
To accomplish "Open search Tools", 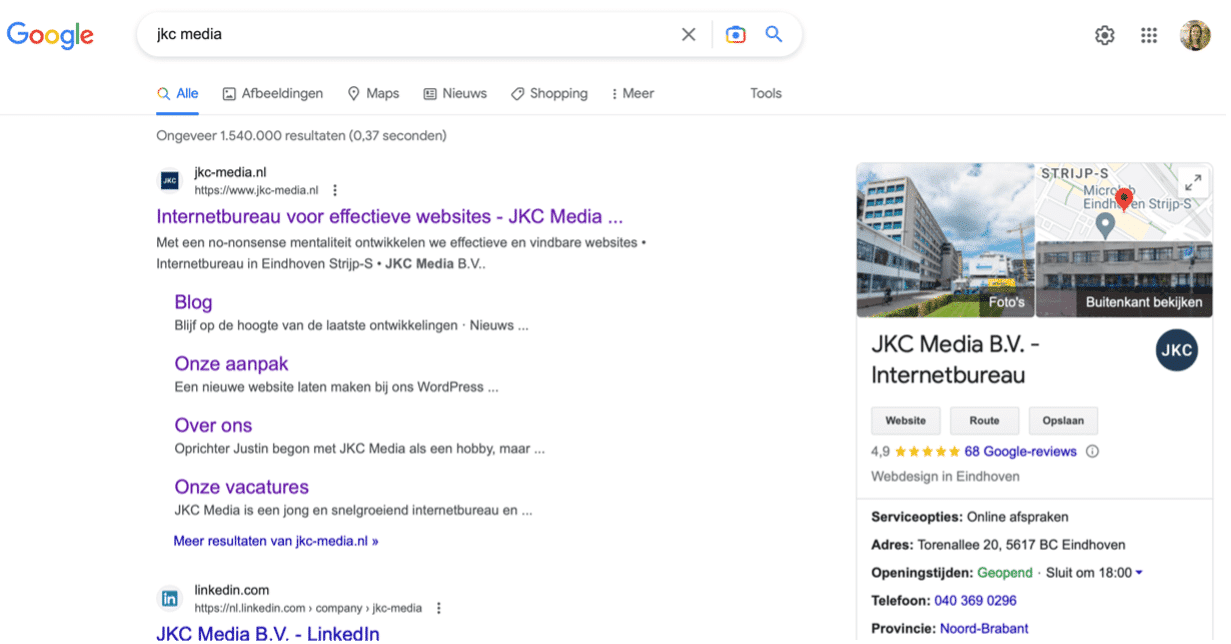I will pos(766,94).
